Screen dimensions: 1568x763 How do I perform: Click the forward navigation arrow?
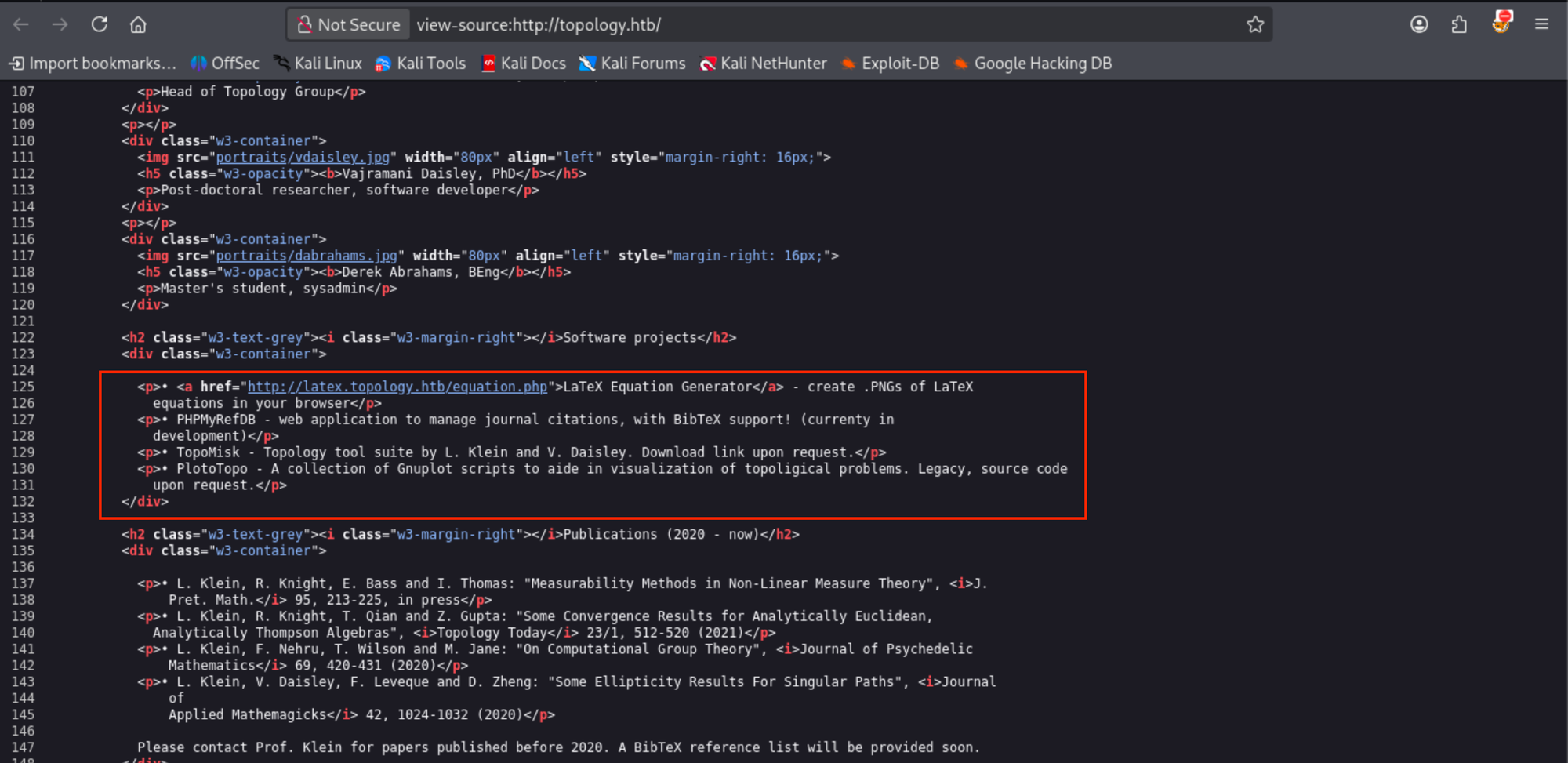coord(60,25)
